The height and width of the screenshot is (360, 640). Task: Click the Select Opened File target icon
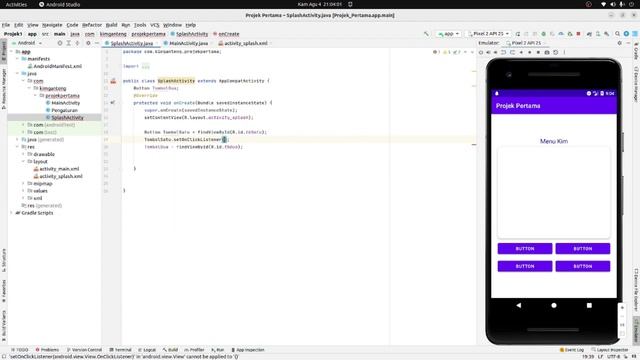click(x=60, y=43)
